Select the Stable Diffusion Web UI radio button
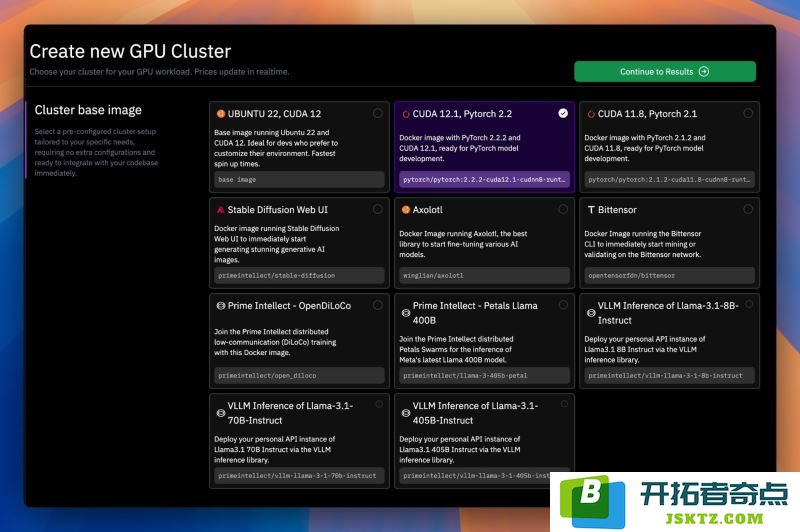 378,209
